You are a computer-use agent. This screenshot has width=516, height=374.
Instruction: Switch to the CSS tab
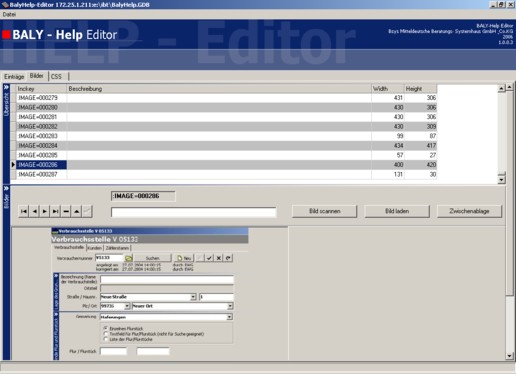[x=56, y=77]
